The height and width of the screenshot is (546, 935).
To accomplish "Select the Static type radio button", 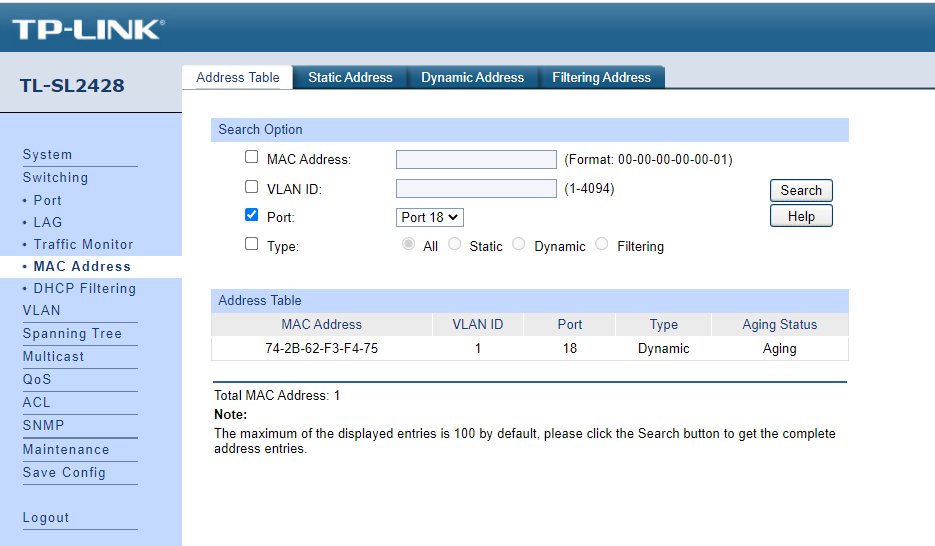I will [x=455, y=244].
